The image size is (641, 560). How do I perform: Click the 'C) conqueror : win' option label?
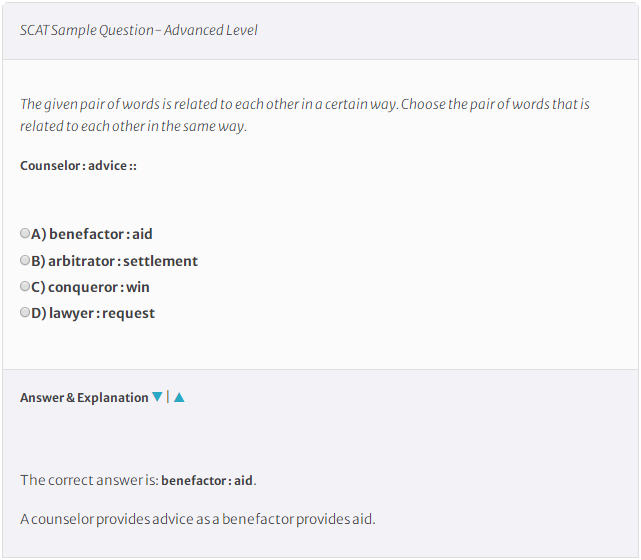(90, 287)
